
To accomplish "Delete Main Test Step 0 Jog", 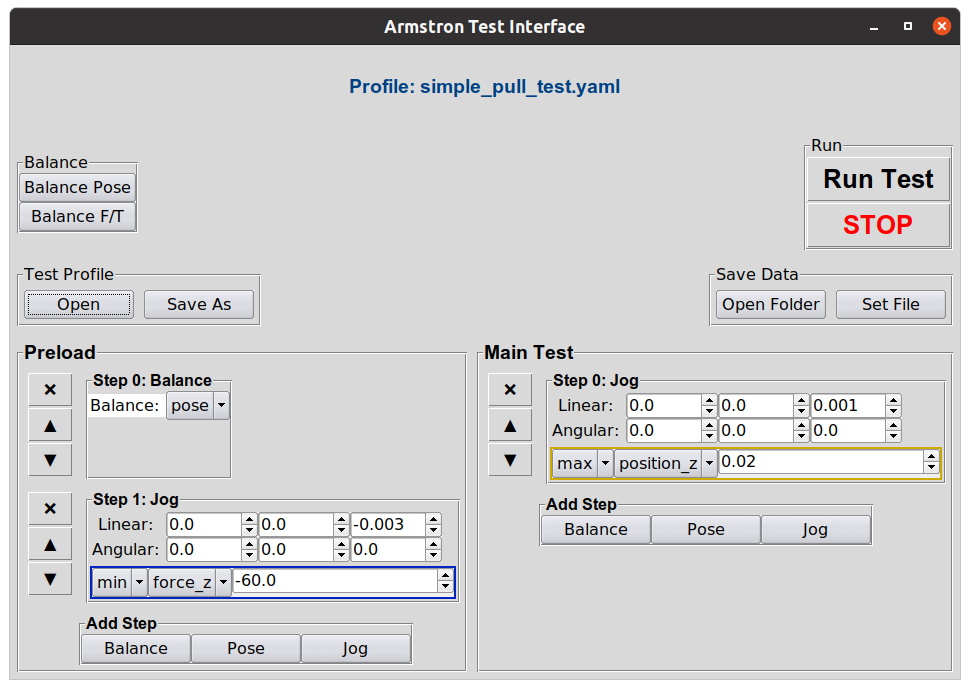I will point(510,390).
